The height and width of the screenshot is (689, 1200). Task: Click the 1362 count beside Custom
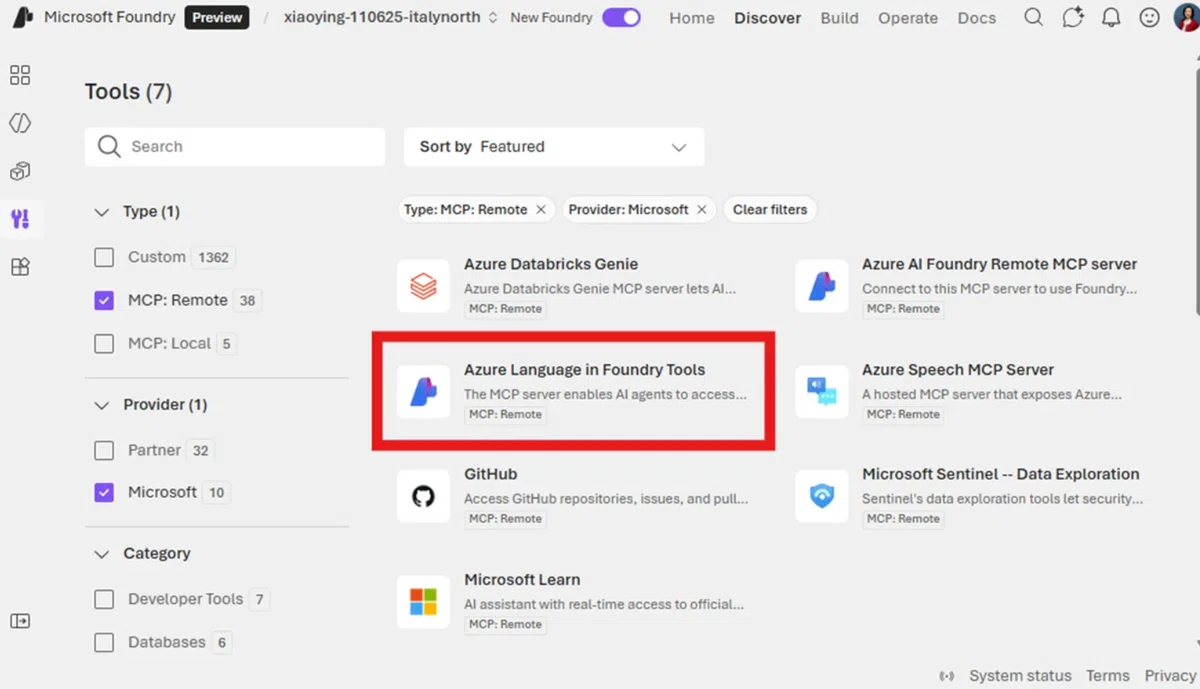(x=214, y=257)
